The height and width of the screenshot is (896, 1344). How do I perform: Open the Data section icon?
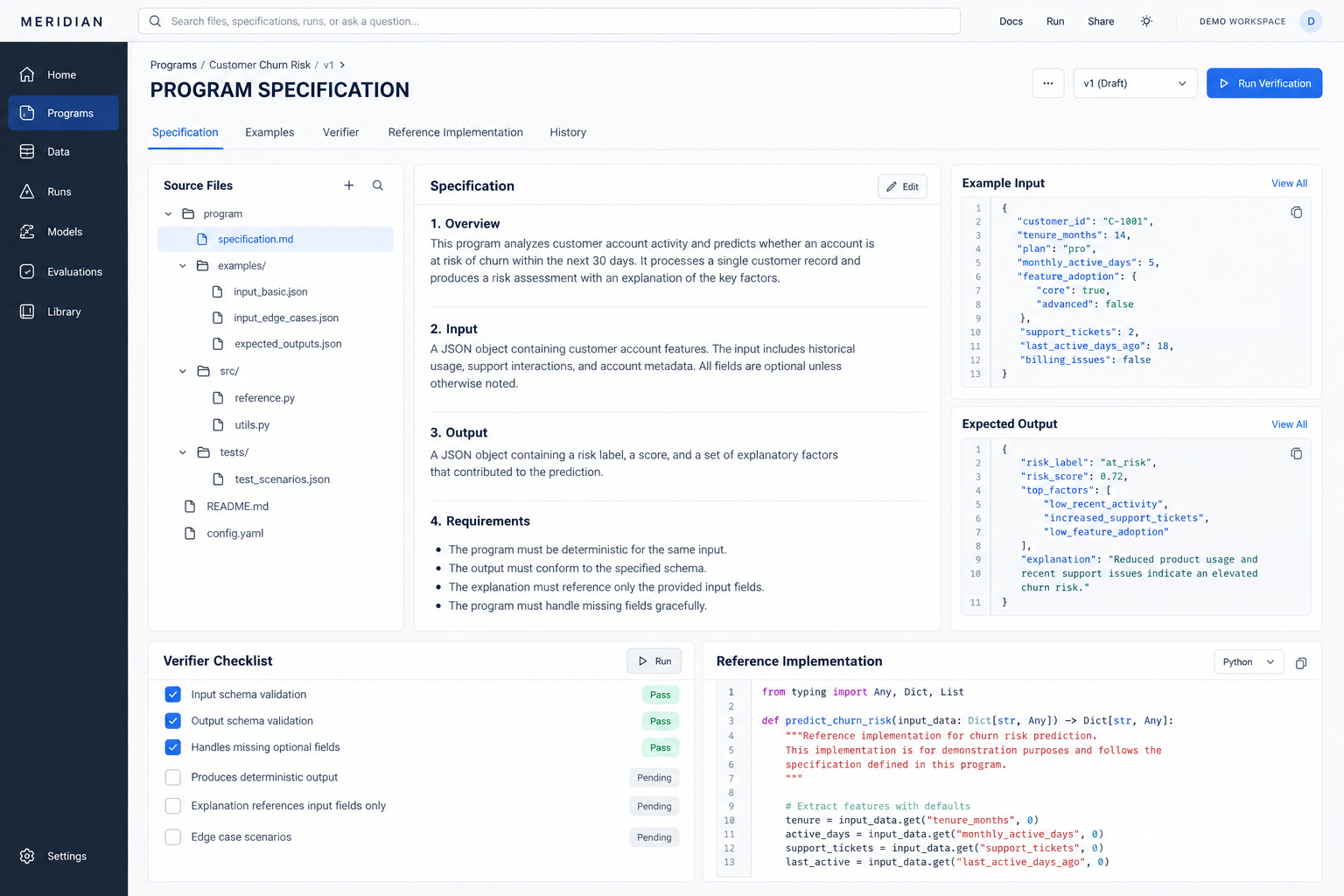tap(27, 151)
